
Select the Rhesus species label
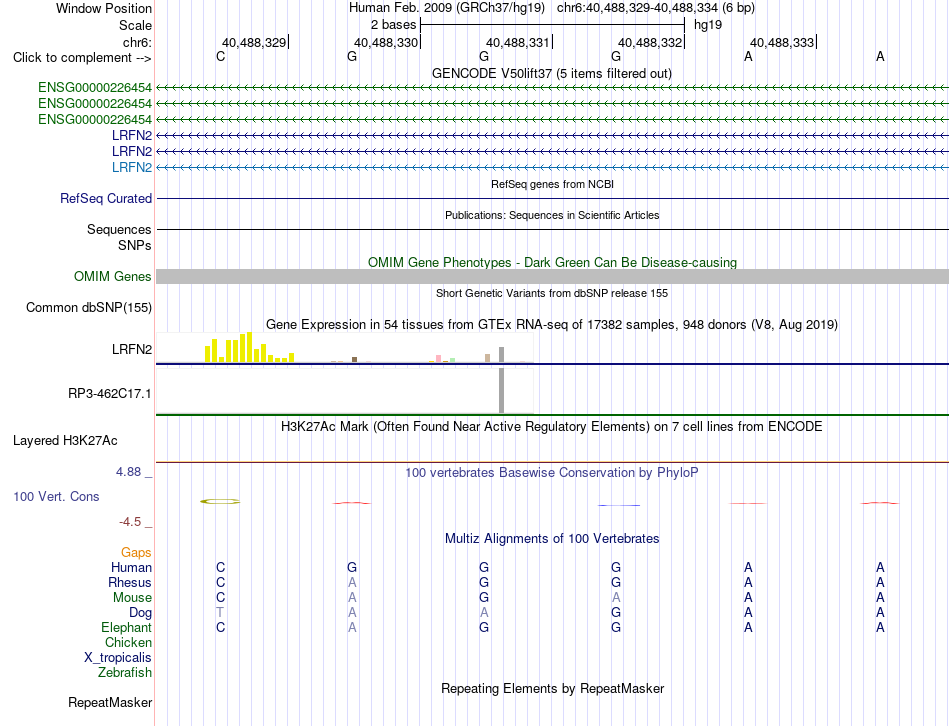pyautogui.click(x=130, y=582)
